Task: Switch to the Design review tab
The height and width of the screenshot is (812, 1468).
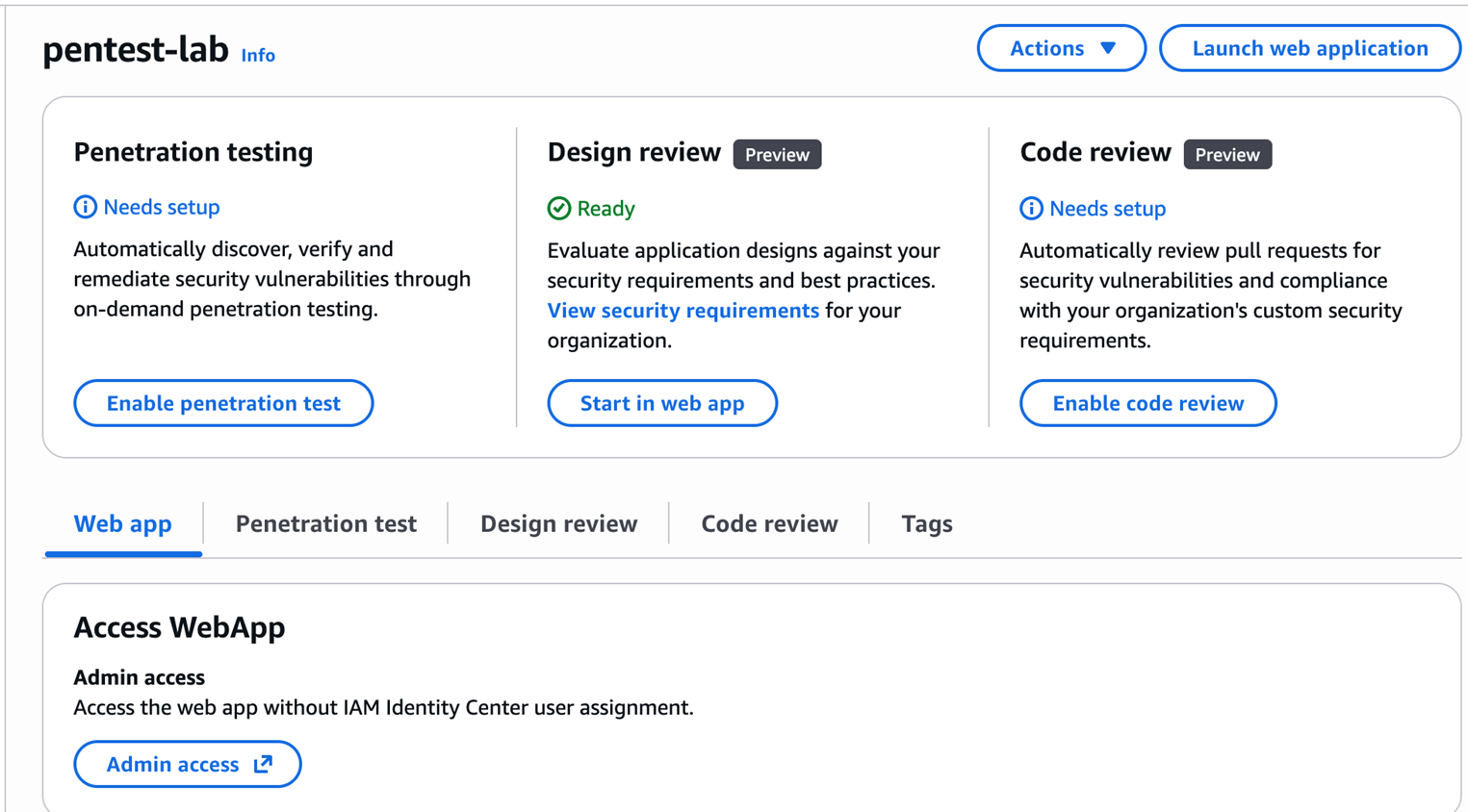Action: pos(558,523)
